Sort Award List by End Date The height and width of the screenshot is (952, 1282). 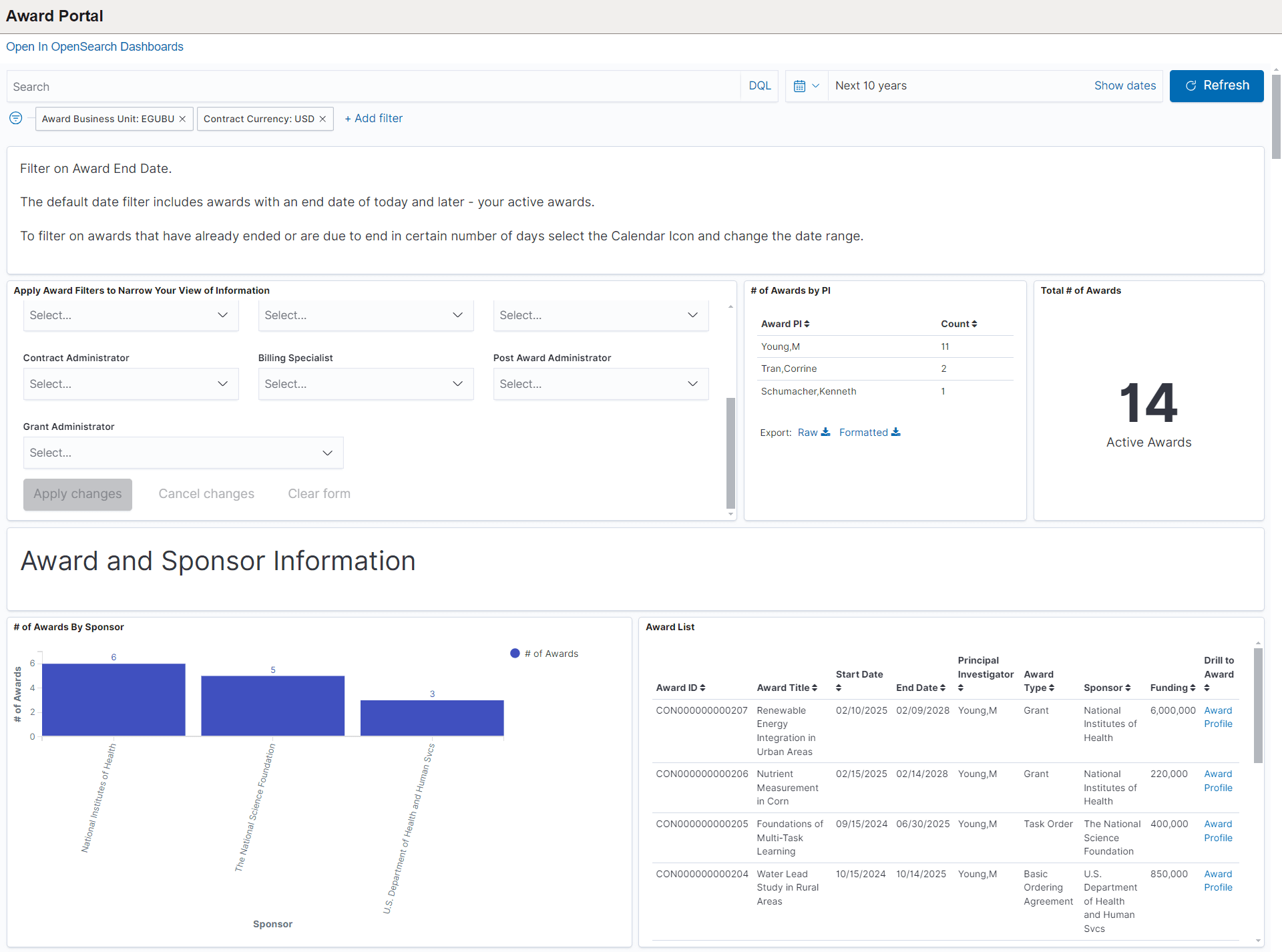pos(920,688)
